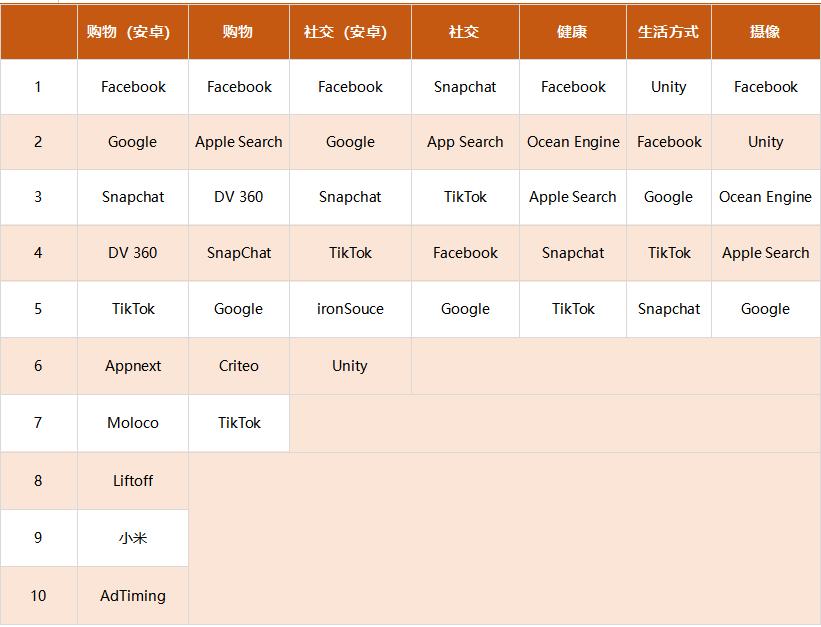This screenshot has width=821, height=627.
Task: Select the Appnext cell
Action: pyautogui.click(x=133, y=366)
